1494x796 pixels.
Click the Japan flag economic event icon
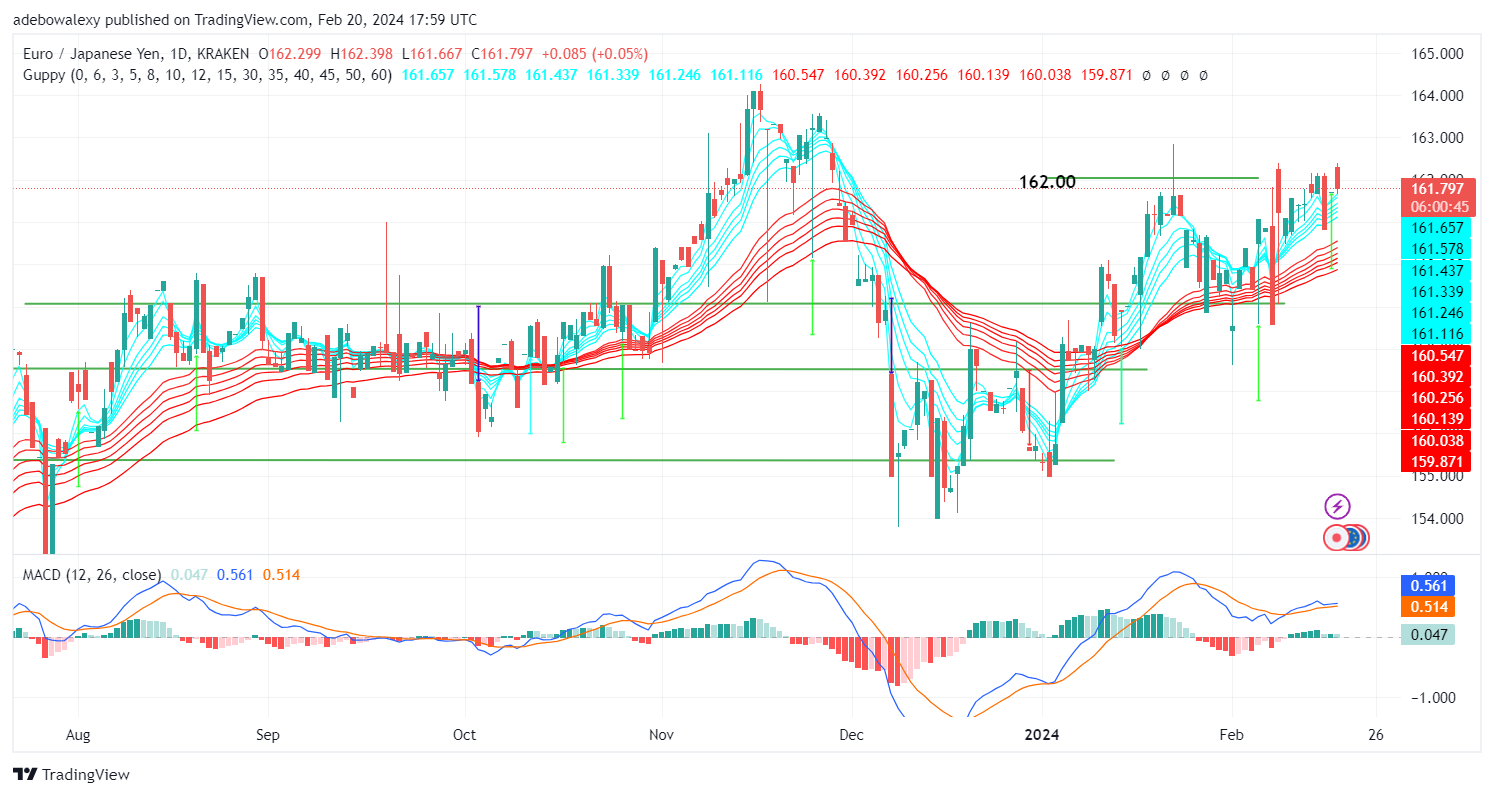click(1336, 538)
